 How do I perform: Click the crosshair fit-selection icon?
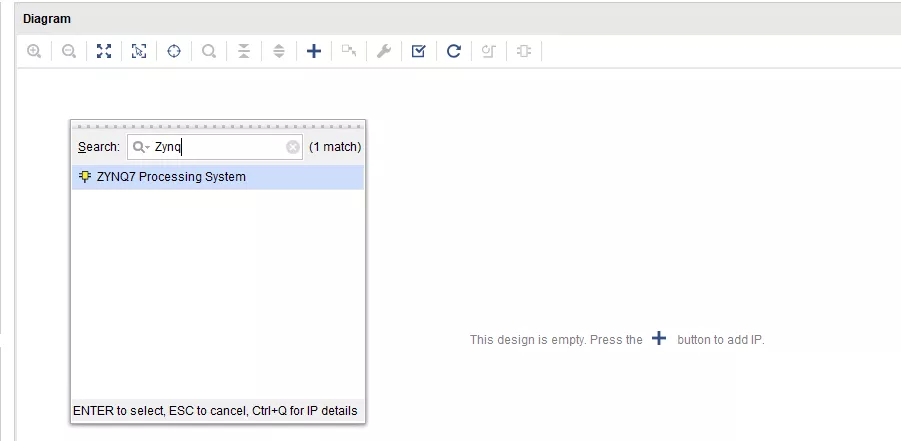pos(174,51)
